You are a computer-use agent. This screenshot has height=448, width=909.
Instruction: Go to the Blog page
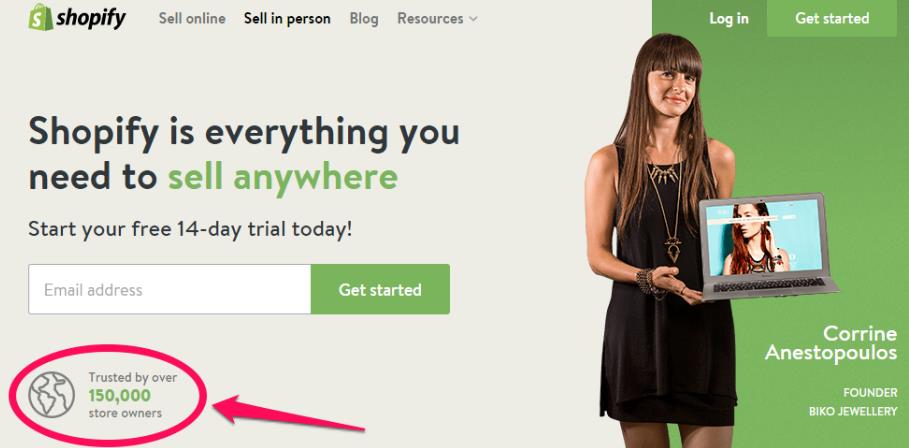point(364,19)
